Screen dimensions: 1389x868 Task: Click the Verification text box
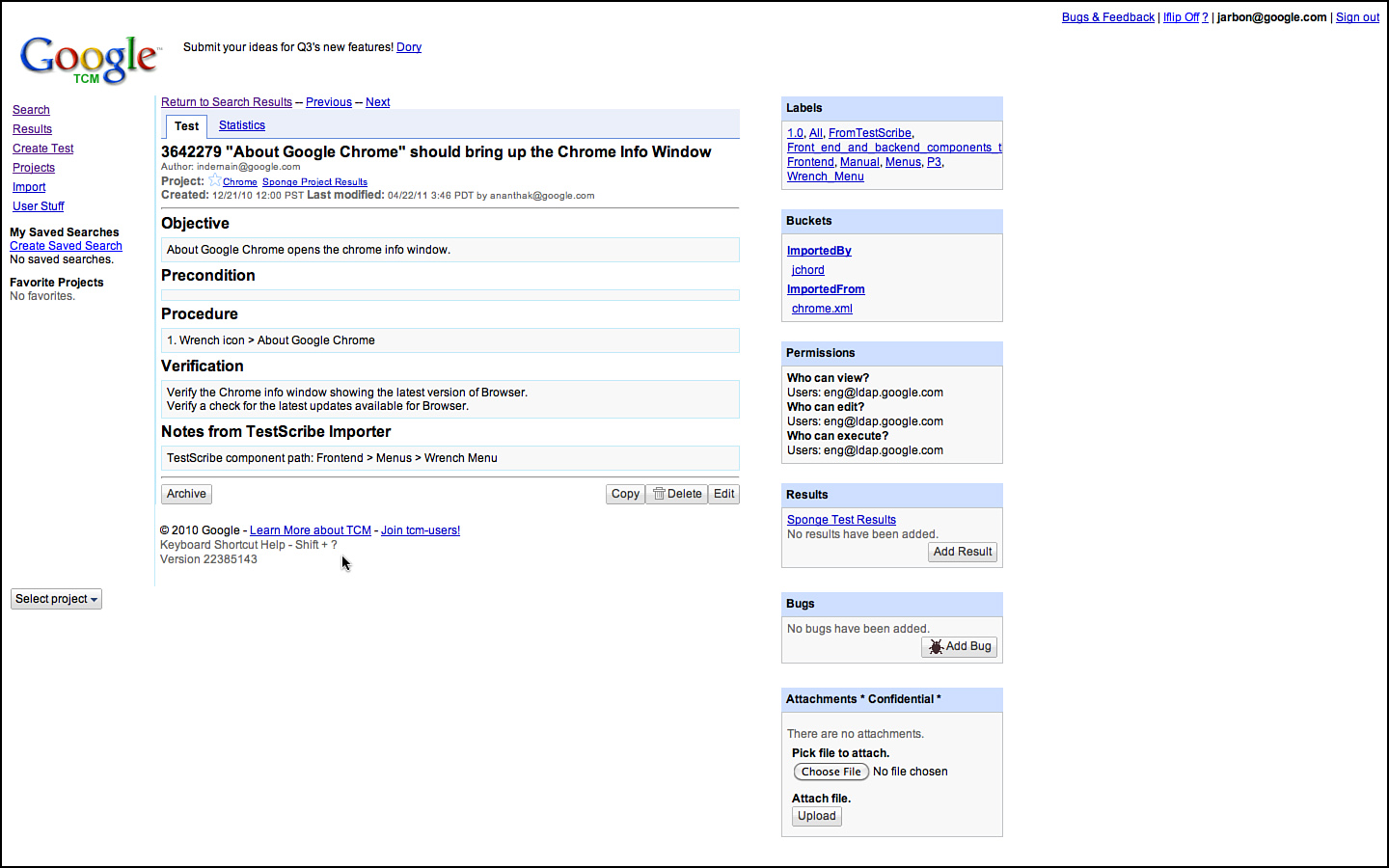(x=450, y=399)
